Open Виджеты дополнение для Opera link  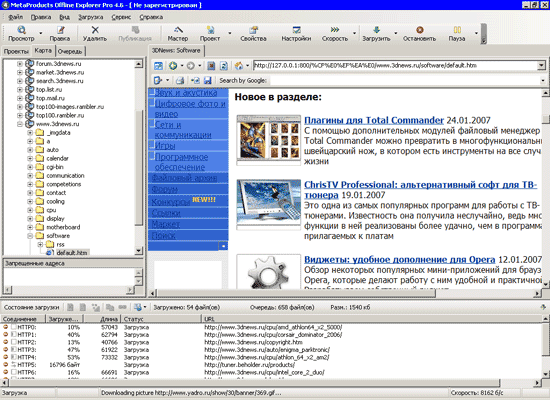click(x=400, y=260)
